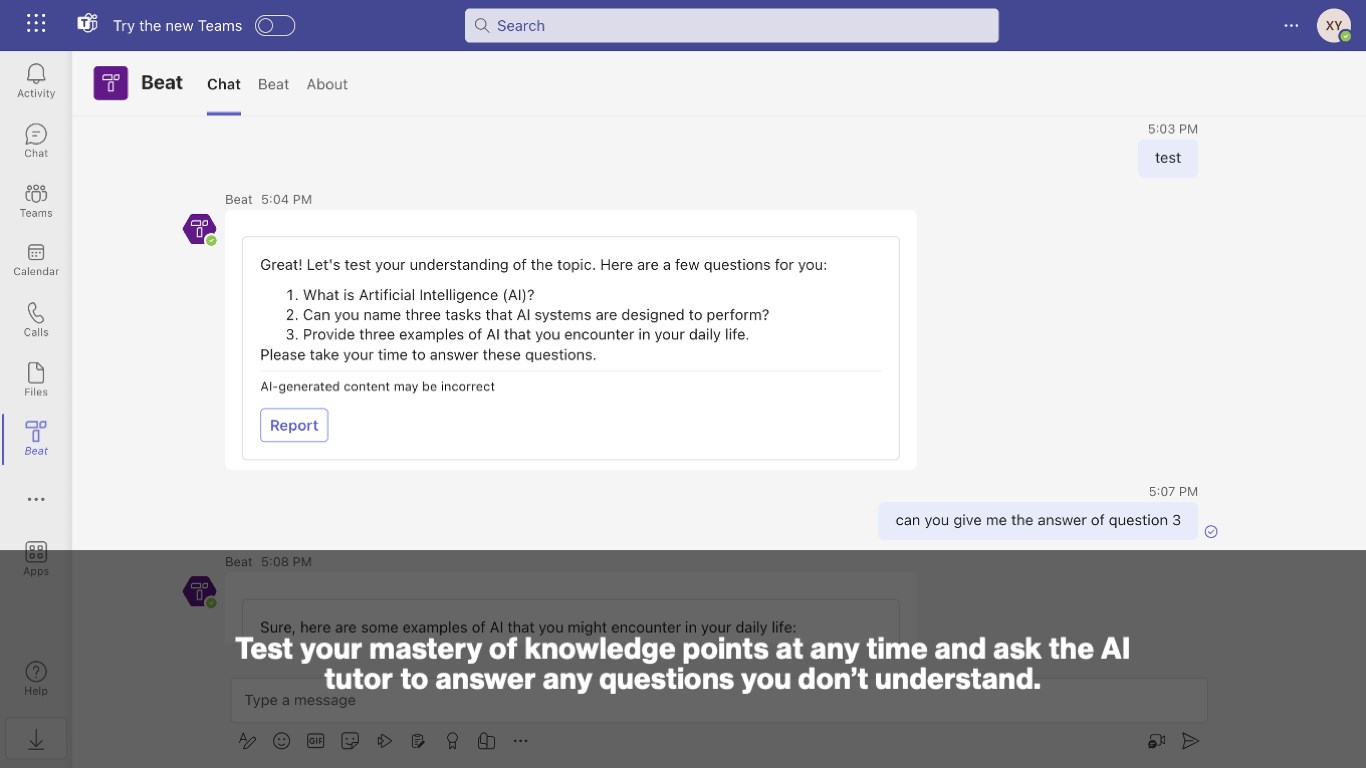Open the Files section

36,379
